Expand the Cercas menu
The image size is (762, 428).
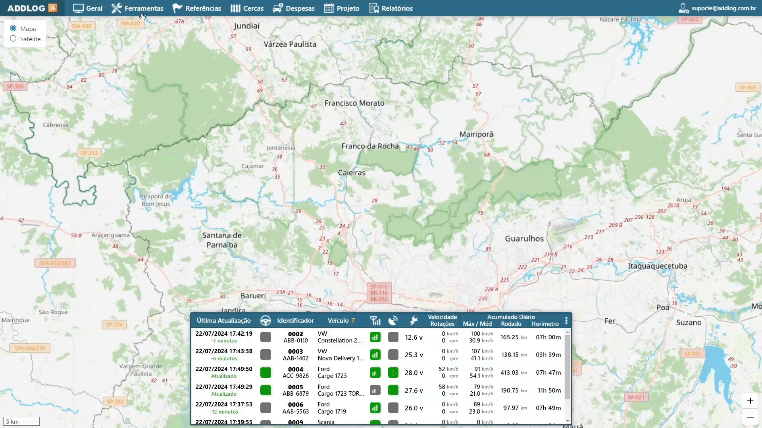point(246,8)
